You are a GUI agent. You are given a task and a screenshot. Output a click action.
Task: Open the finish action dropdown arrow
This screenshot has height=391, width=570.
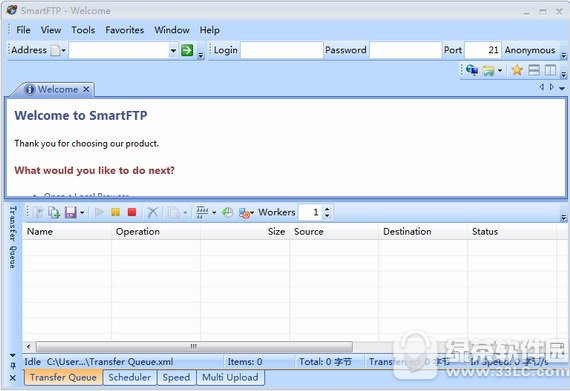252,213
